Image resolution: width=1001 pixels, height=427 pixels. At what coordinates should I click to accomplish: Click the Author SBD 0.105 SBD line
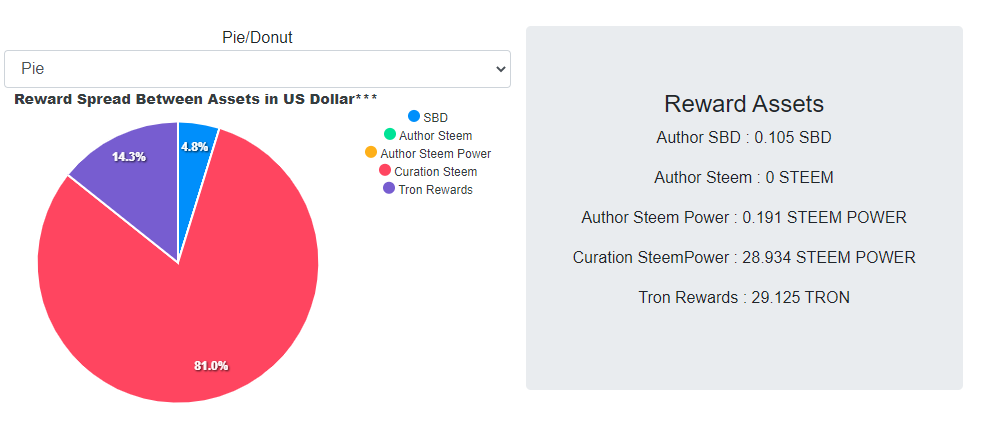(x=744, y=137)
